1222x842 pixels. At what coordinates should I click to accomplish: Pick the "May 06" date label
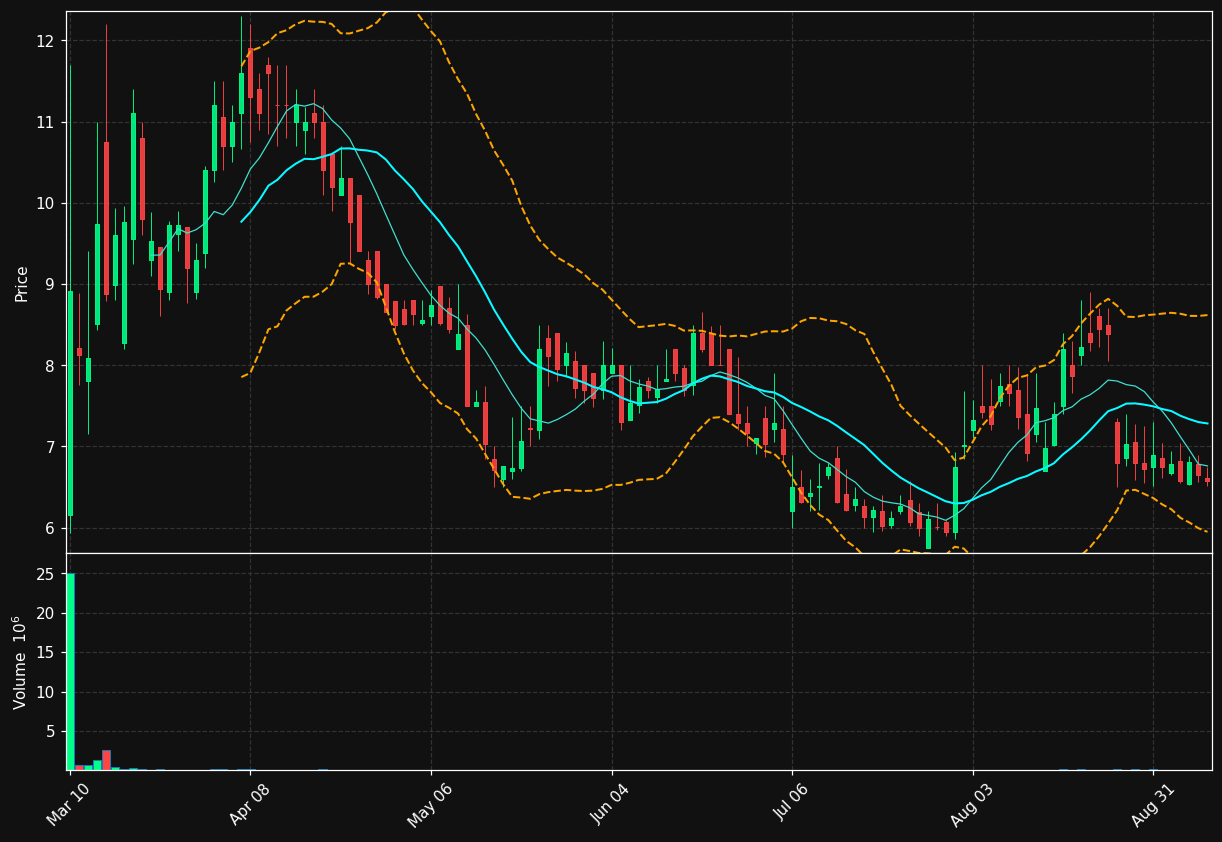[x=430, y=805]
